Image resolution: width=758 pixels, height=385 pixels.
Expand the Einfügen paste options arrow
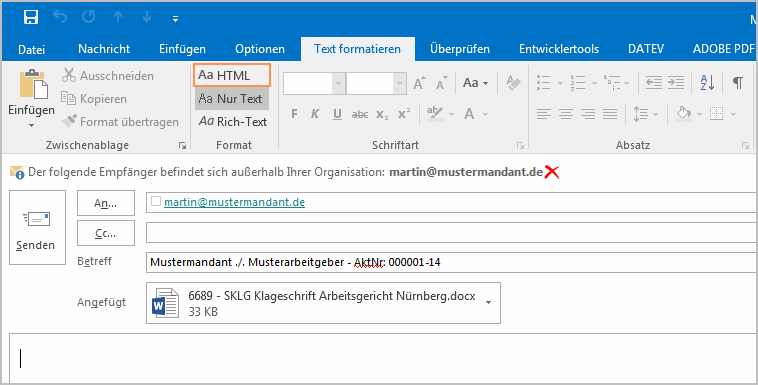[31, 125]
